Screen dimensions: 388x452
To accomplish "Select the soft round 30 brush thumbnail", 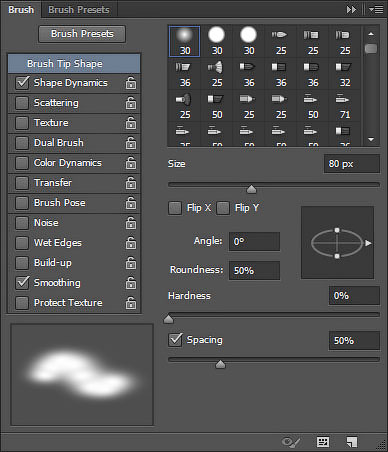I will pyautogui.click(x=185, y=42).
